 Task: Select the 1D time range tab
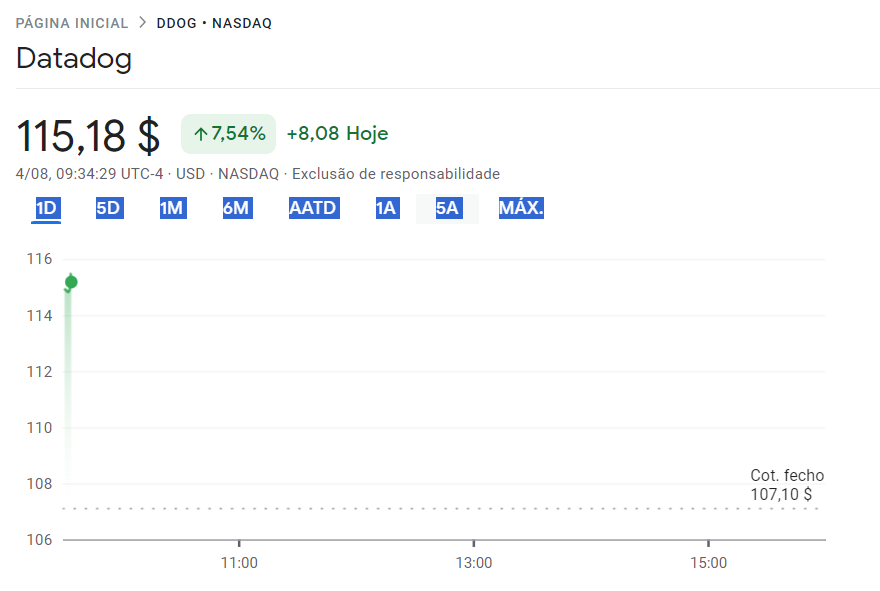point(46,208)
